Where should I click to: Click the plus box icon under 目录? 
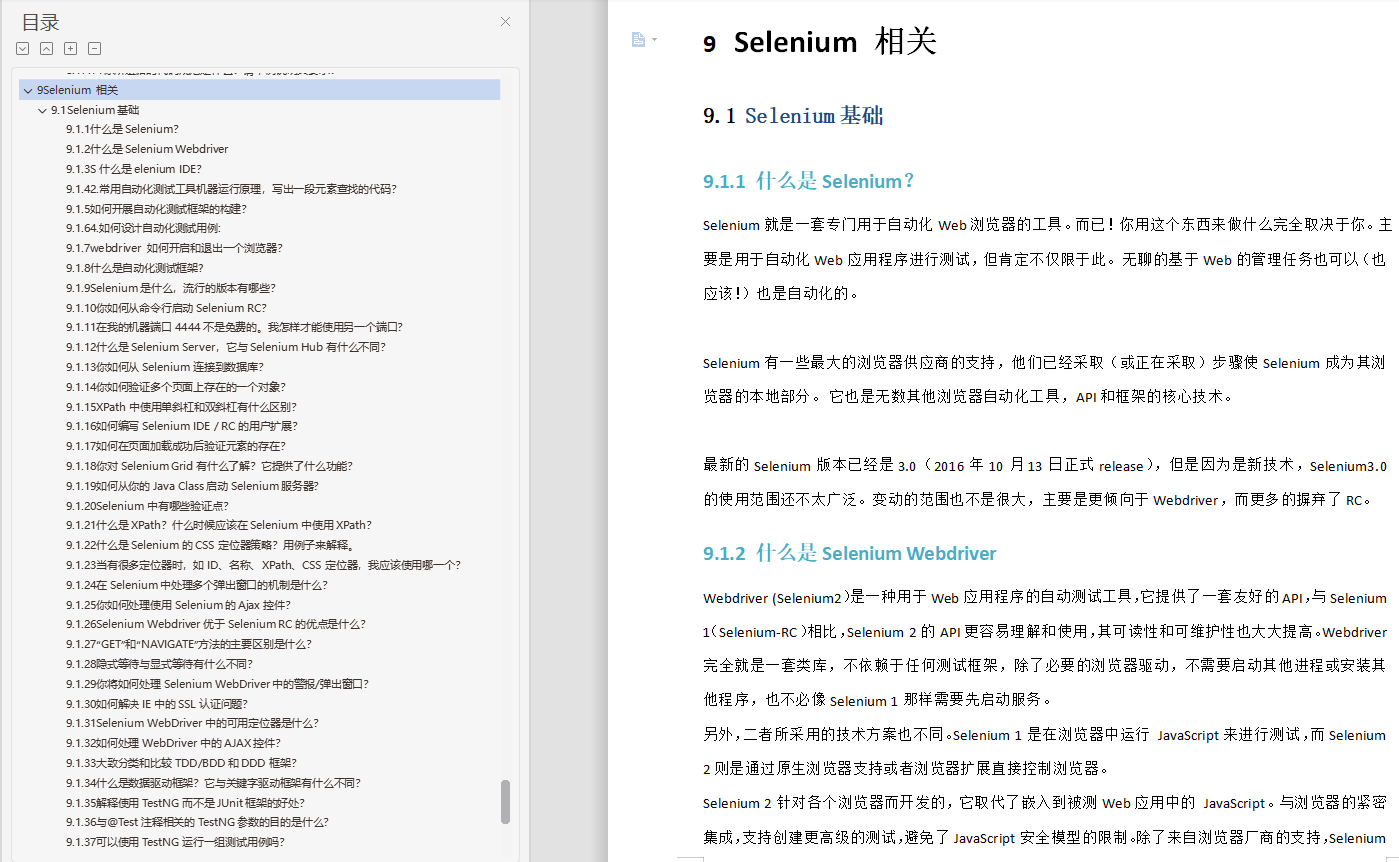(x=71, y=48)
